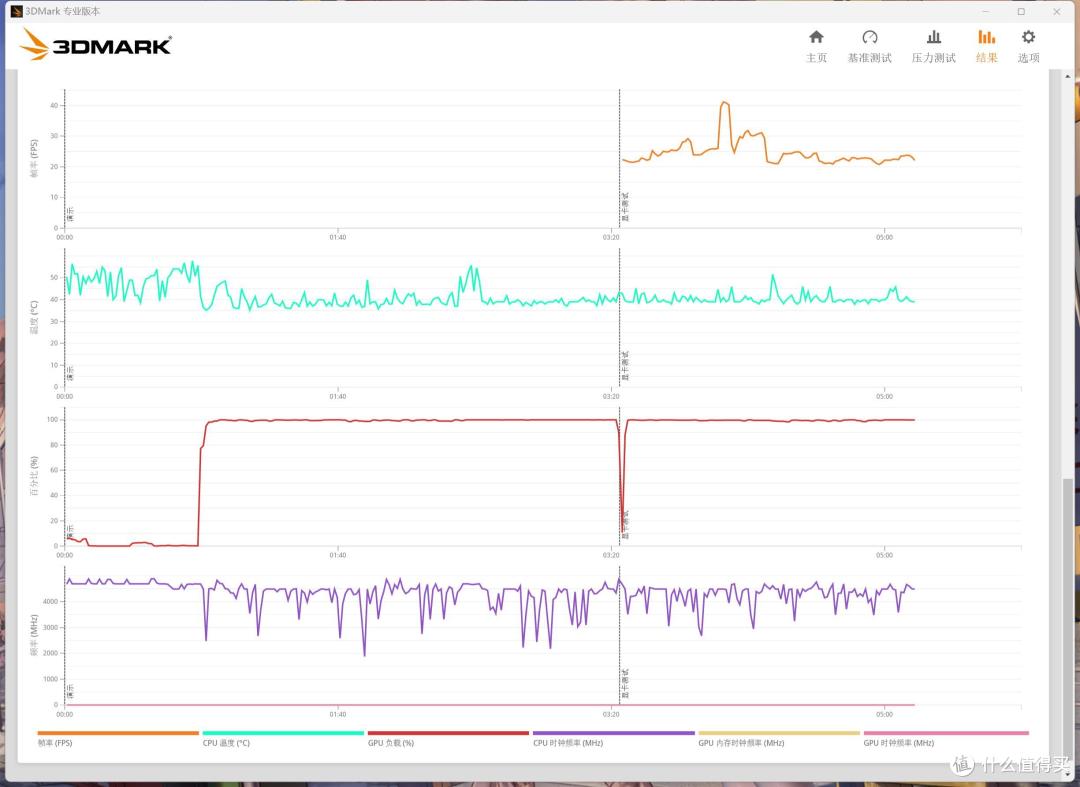This screenshot has width=1080, height=787.
Task: Toggle the CPU clock (CPU 时钟频率) legend
Action: click(568, 743)
